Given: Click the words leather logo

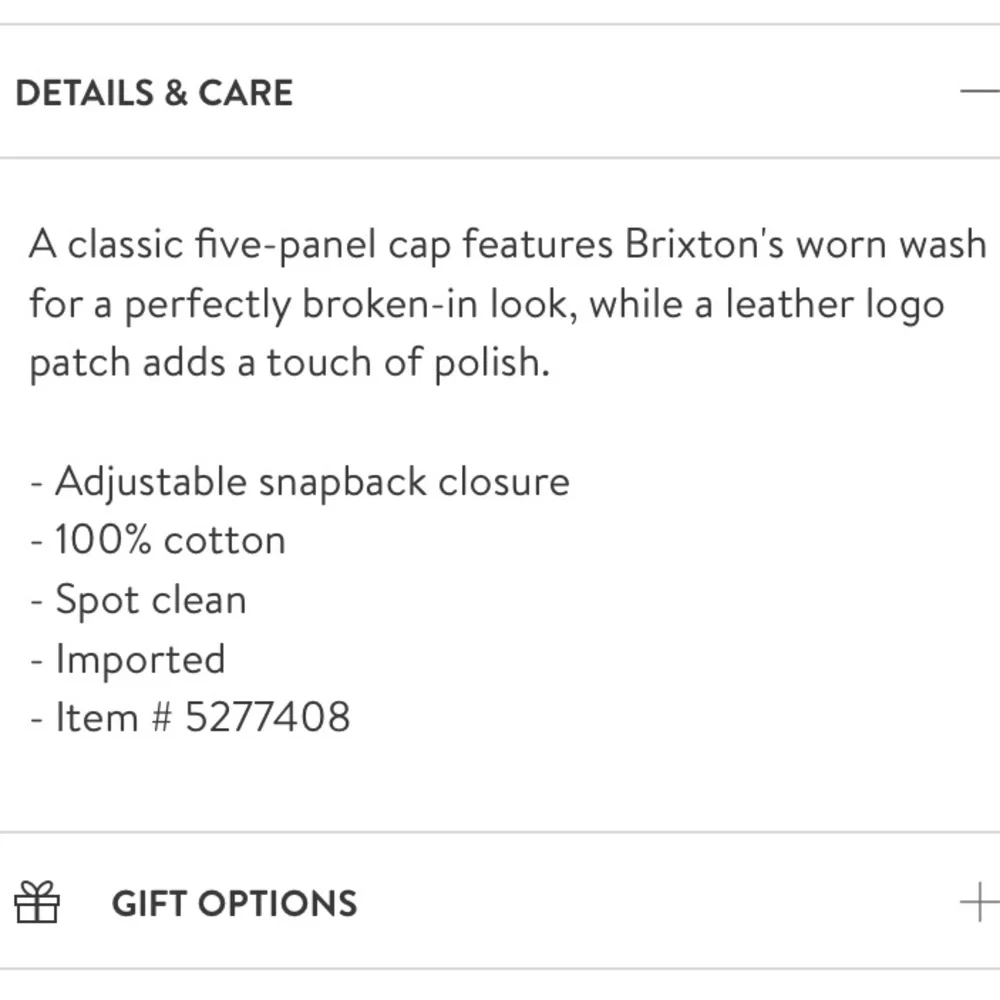Looking at the screenshot, I should [835, 305].
